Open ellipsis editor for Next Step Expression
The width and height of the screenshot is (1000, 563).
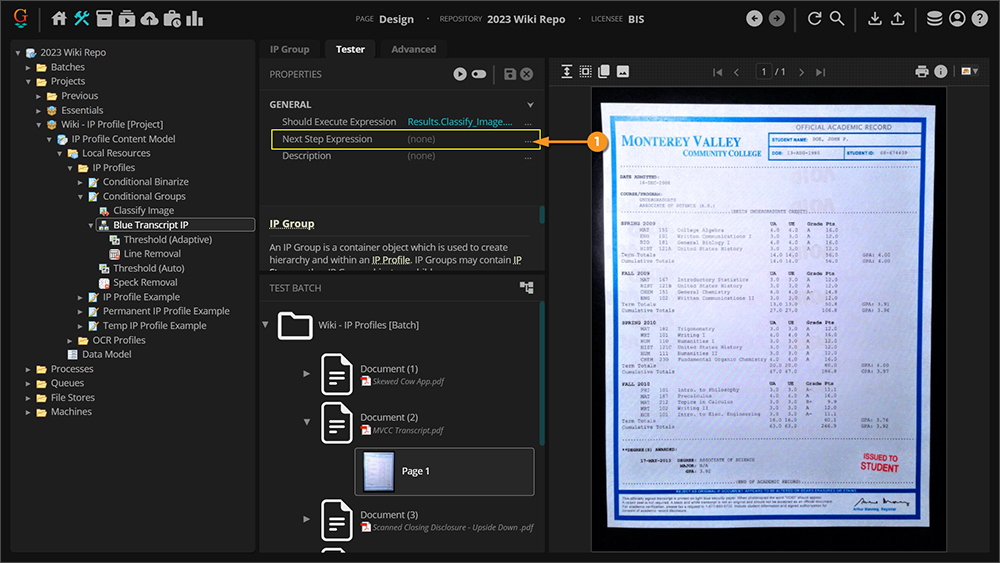click(528, 140)
